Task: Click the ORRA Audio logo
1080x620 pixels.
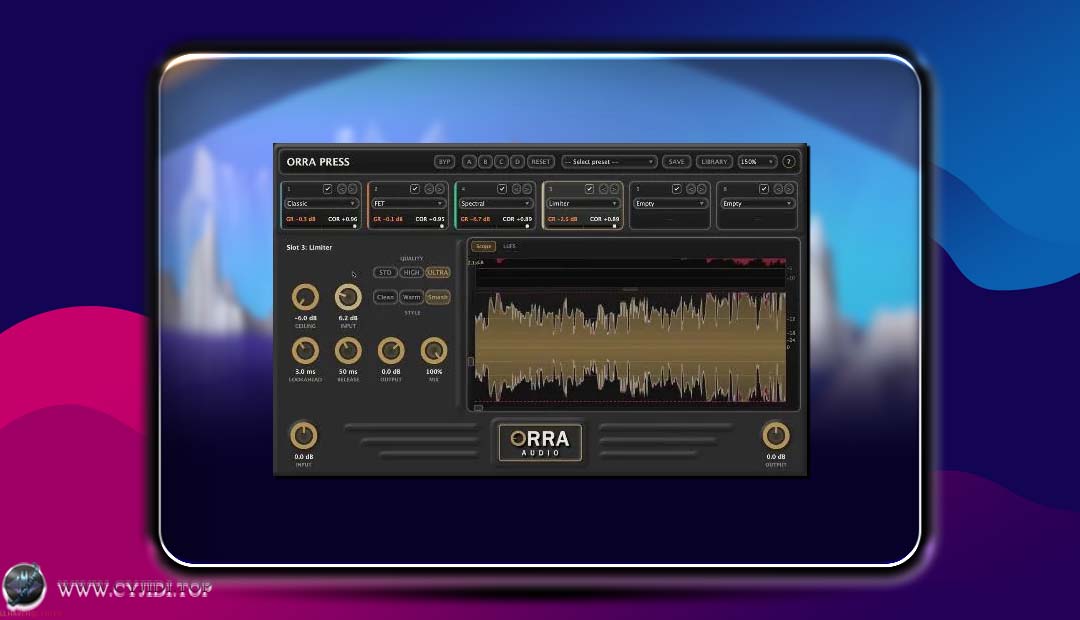Action: [x=540, y=442]
